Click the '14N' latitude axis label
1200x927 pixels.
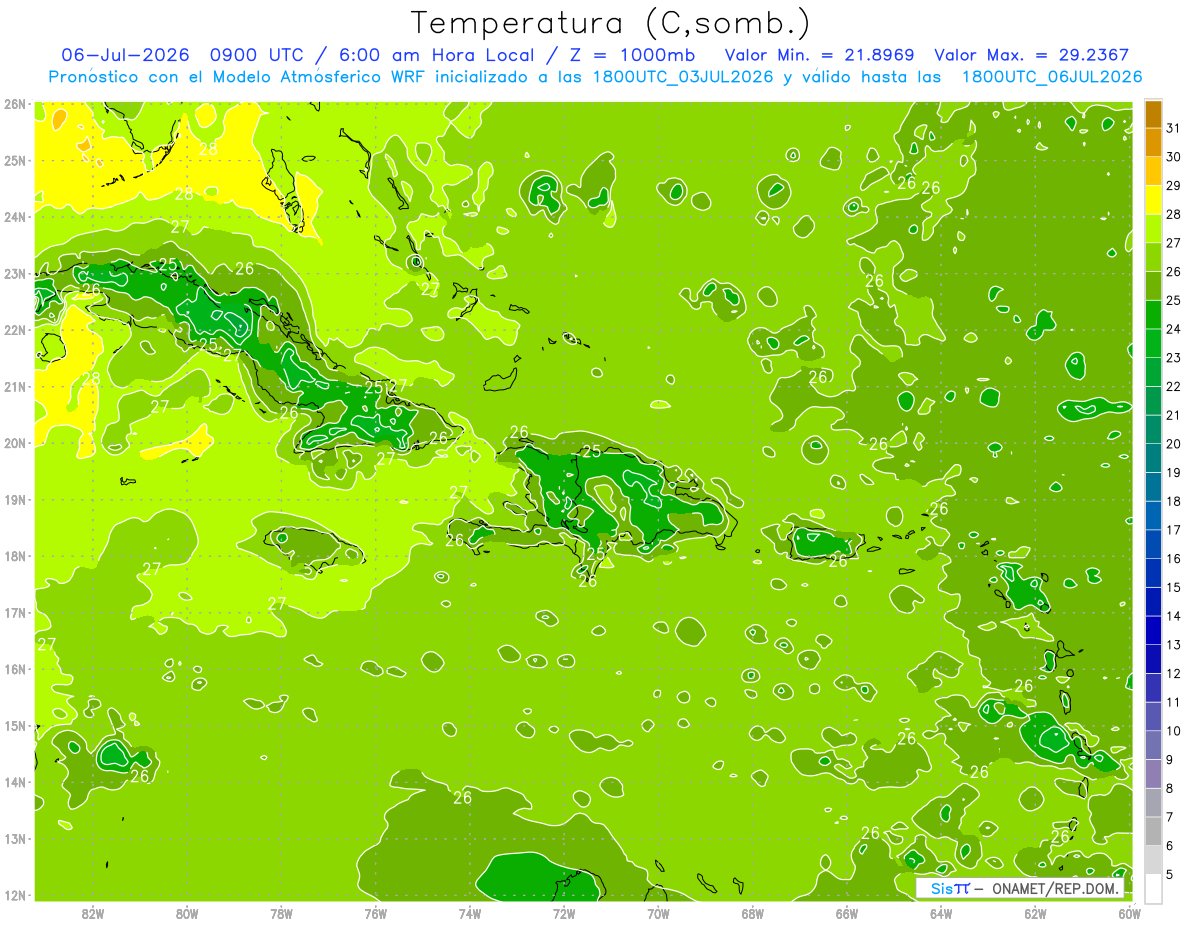click(14, 782)
